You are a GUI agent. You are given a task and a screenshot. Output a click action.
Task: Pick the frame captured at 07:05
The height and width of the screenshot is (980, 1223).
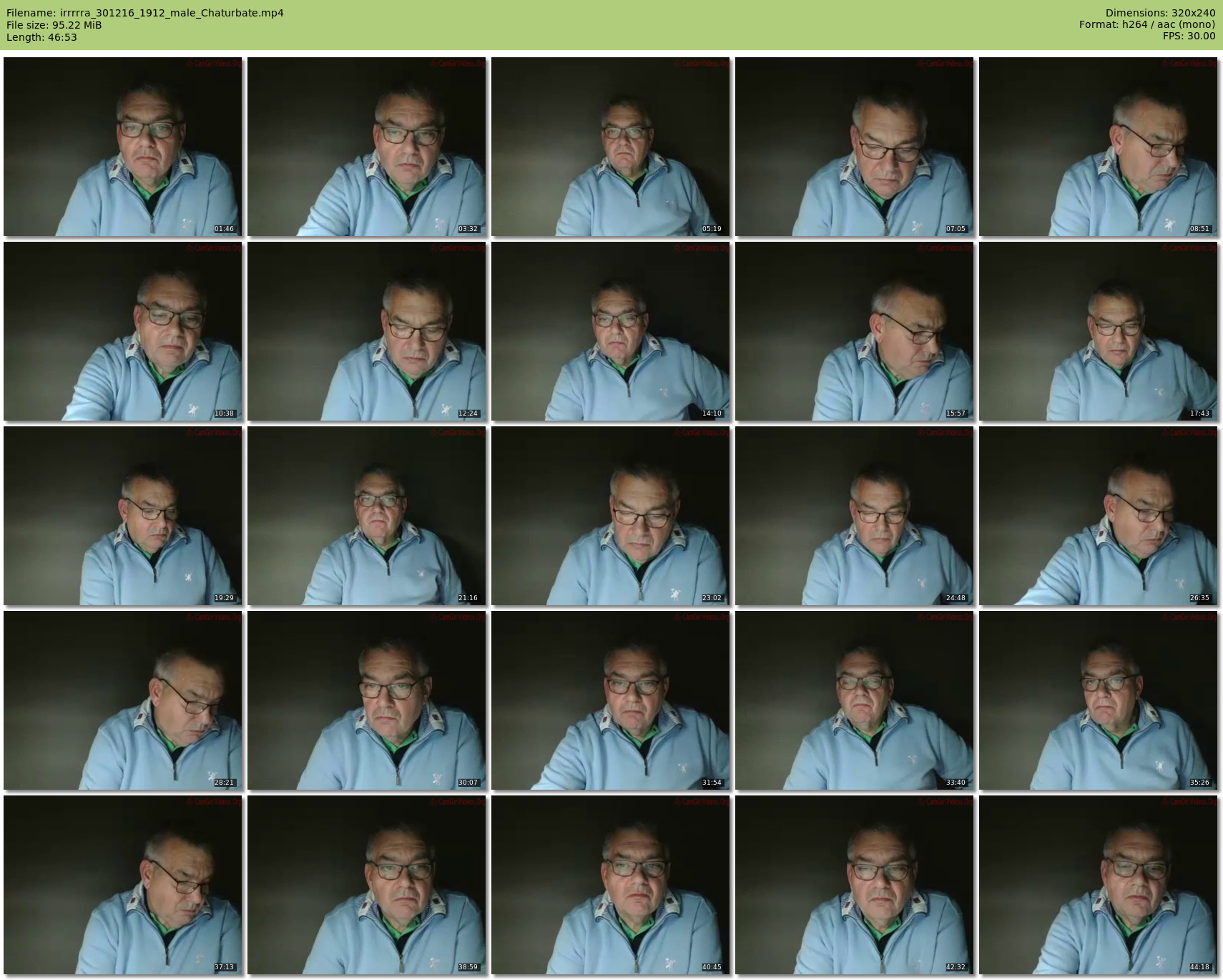pyautogui.click(x=855, y=147)
